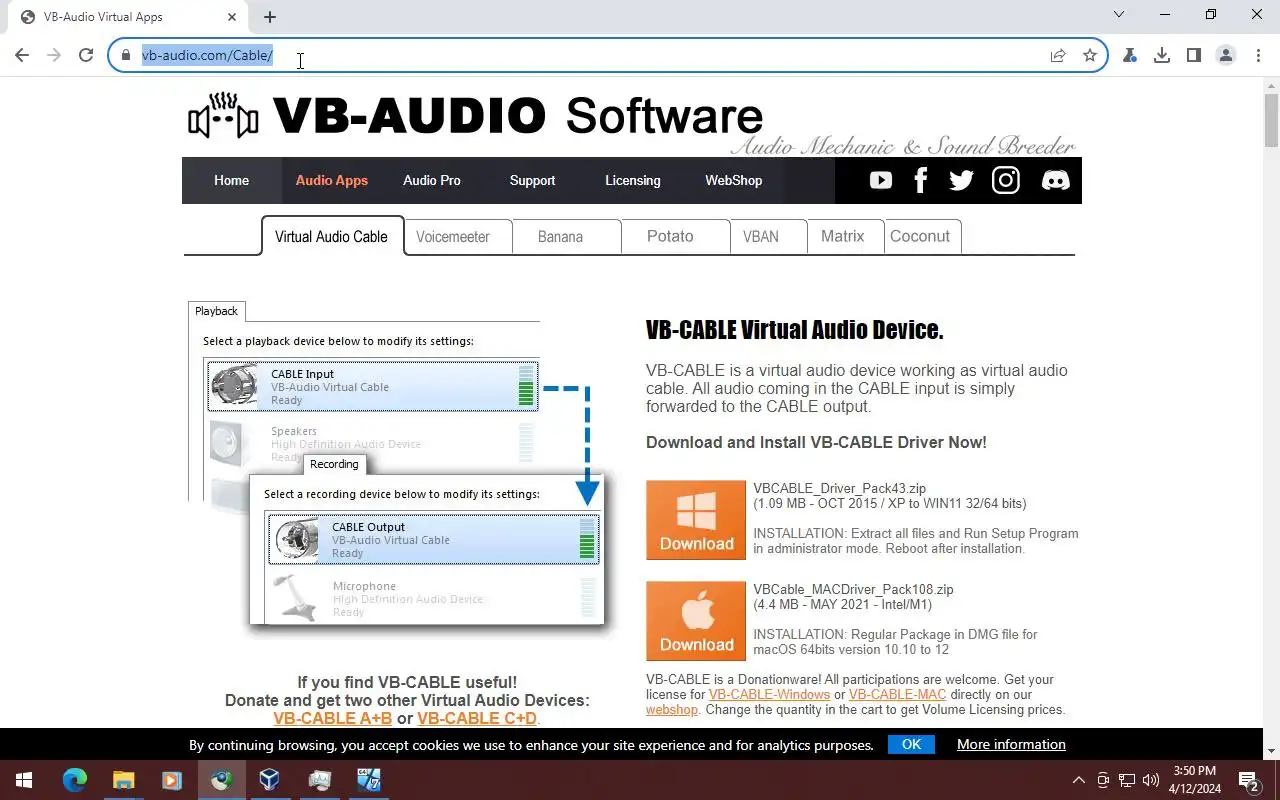The image size is (1280, 800).
Task: Open the More information cookie link
Action: point(1011,744)
